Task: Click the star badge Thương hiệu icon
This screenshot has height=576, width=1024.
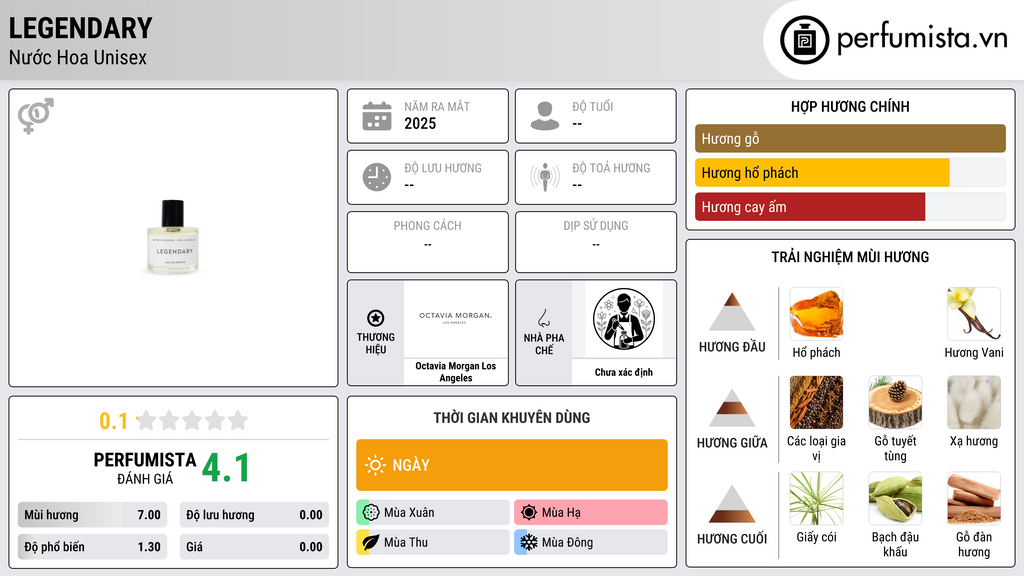Action: click(x=376, y=318)
